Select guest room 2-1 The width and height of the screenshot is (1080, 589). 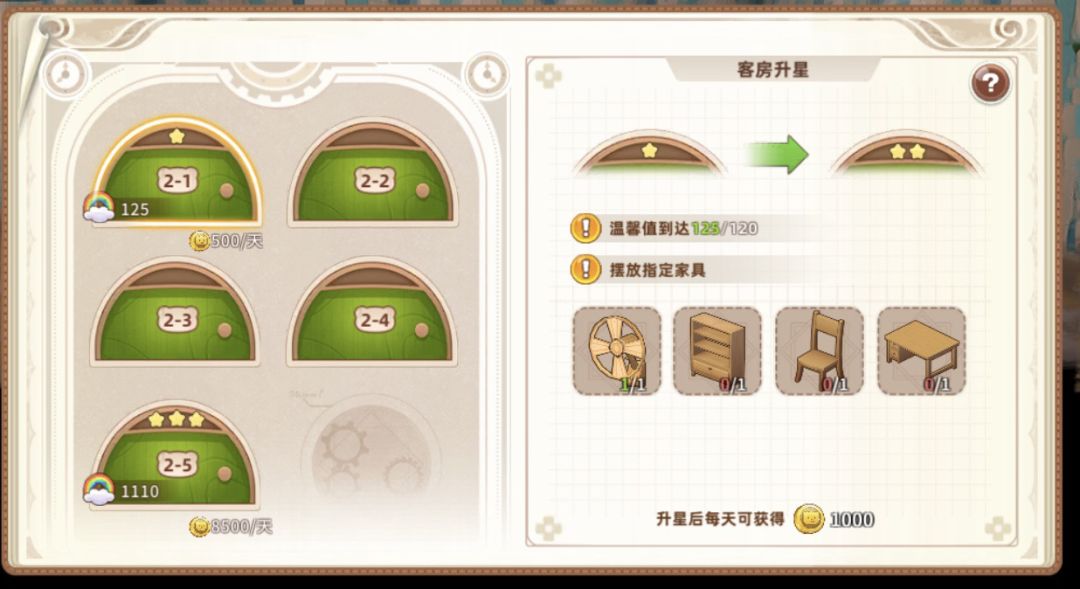click(x=177, y=172)
